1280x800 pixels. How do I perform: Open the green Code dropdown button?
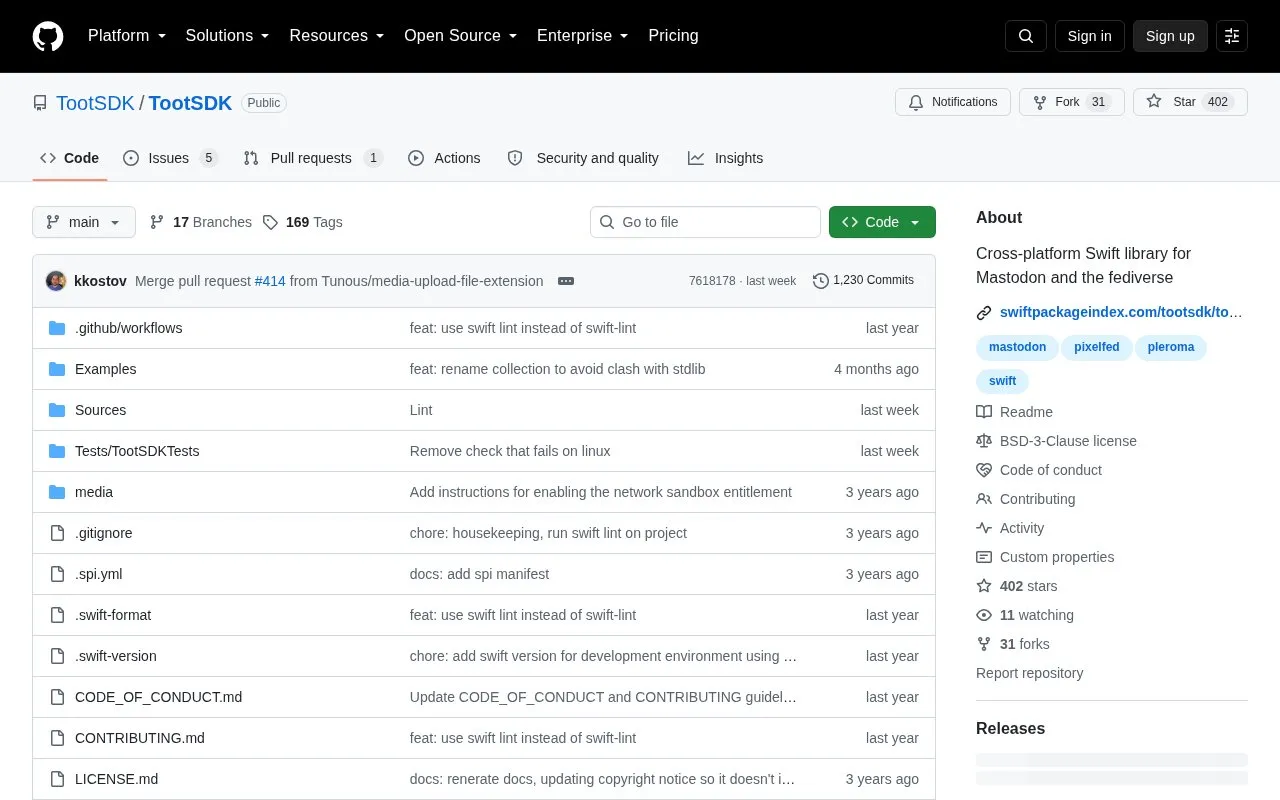882,222
